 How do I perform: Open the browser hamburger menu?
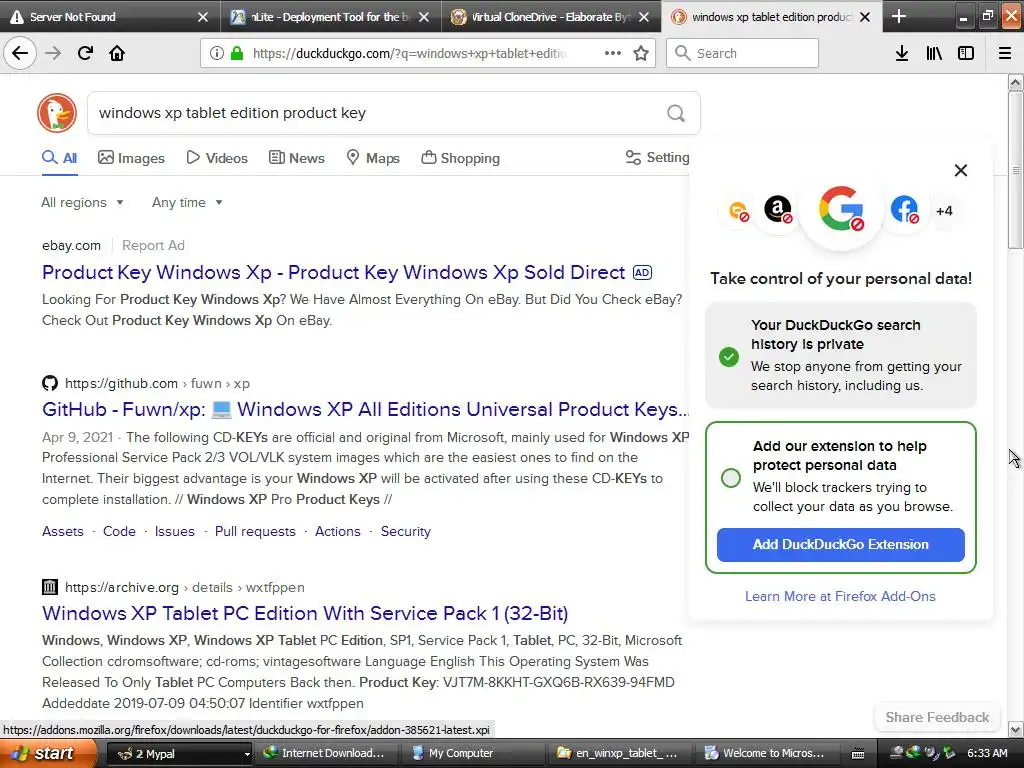pyautogui.click(x=1005, y=53)
